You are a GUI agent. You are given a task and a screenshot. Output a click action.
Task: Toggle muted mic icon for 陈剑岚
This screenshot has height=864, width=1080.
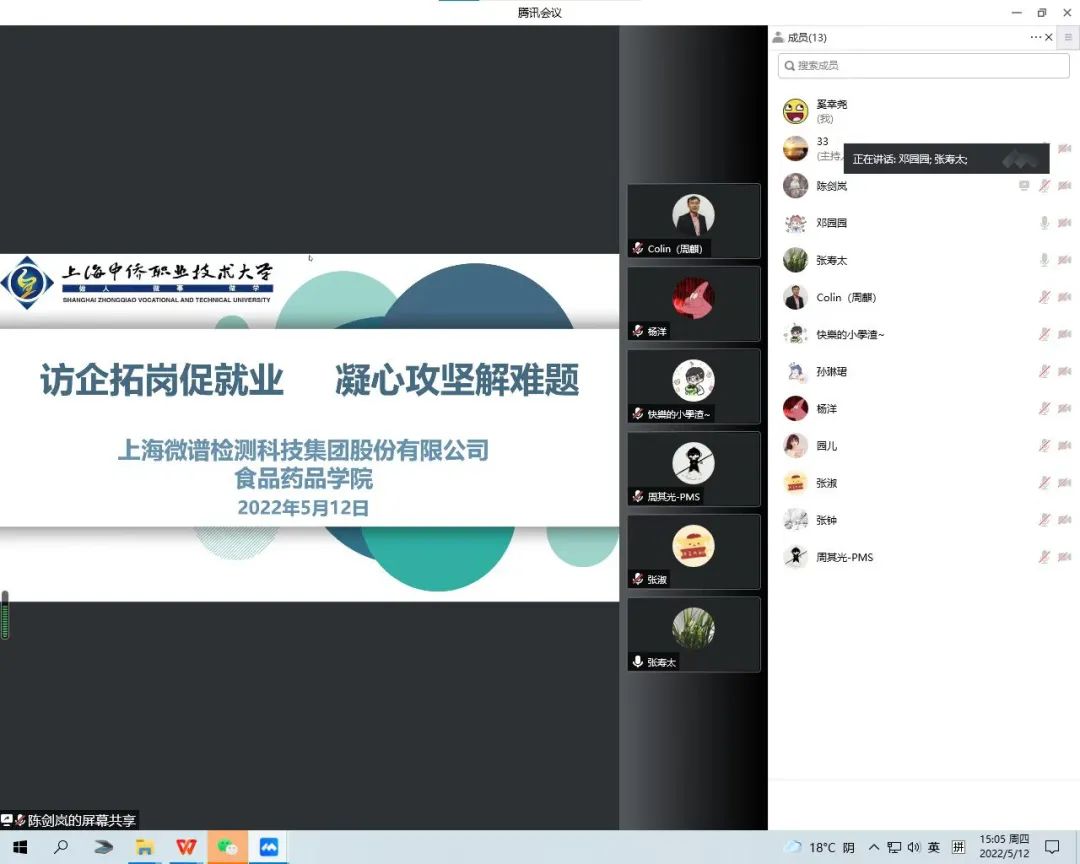coord(1044,185)
